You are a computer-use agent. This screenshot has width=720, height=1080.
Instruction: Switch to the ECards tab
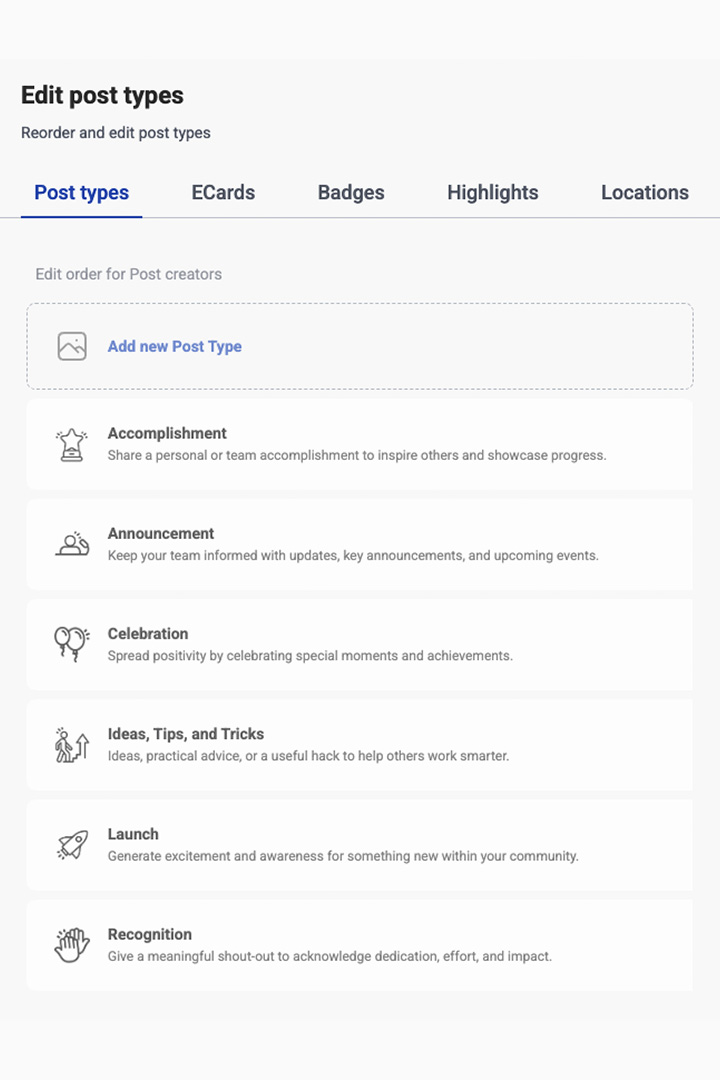pyautogui.click(x=223, y=192)
